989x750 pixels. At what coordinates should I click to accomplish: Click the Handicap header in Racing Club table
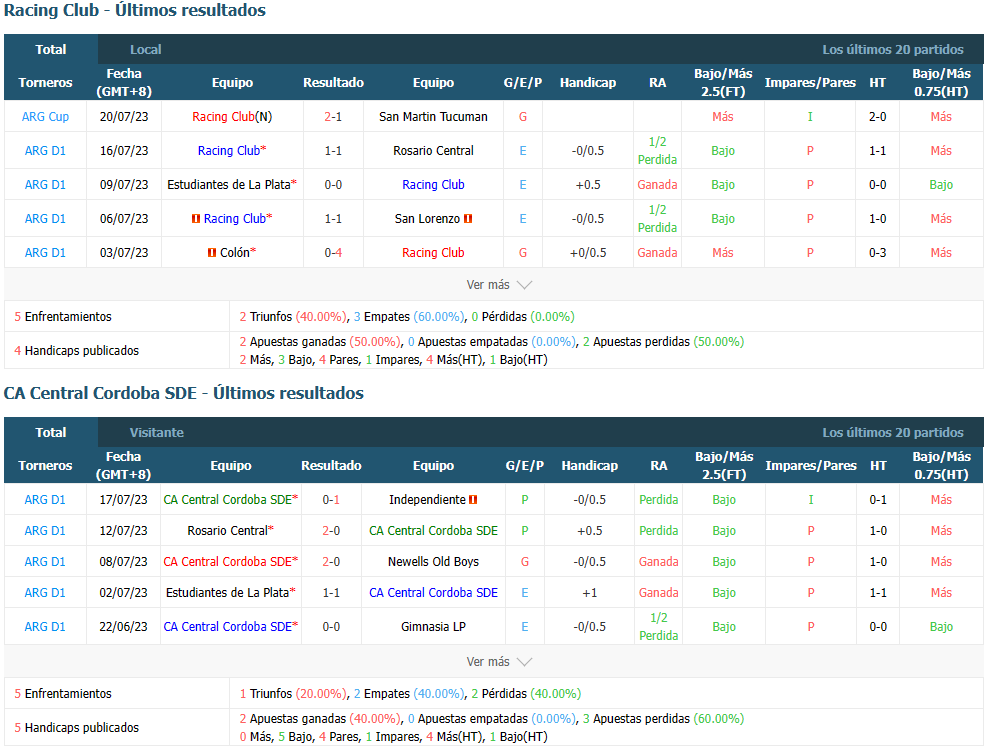pos(588,83)
